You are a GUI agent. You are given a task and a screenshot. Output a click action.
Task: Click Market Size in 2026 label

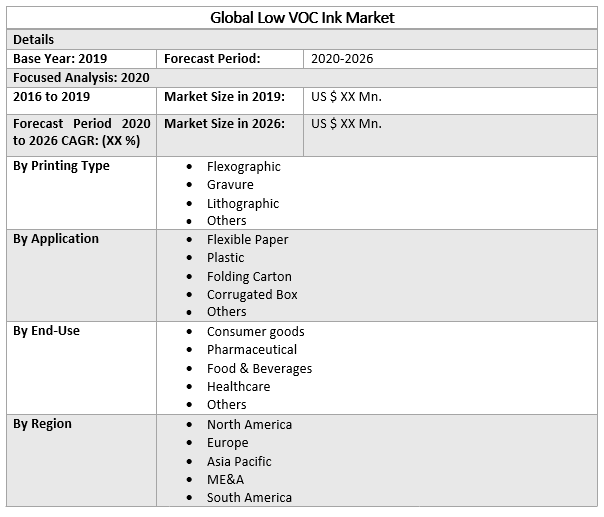pos(224,123)
